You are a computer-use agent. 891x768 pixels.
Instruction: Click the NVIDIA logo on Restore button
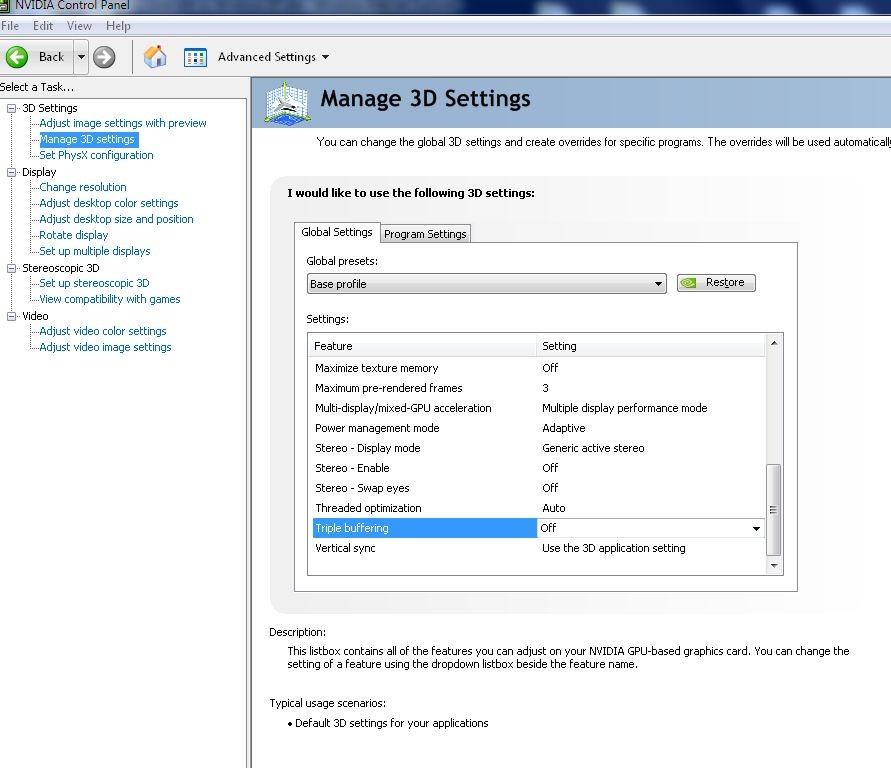click(688, 283)
